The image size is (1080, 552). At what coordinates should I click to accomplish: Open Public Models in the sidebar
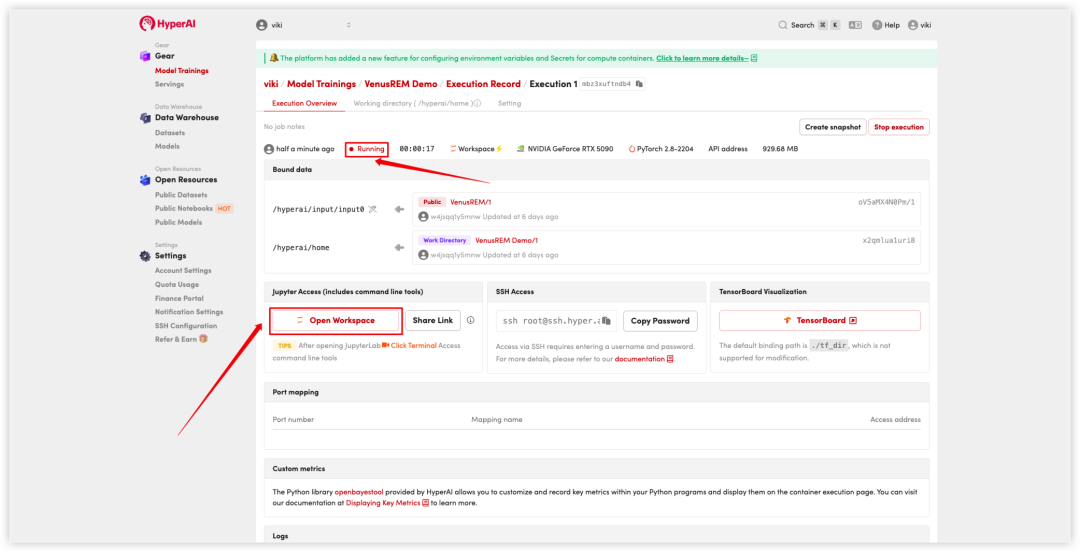[x=178, y=222]
